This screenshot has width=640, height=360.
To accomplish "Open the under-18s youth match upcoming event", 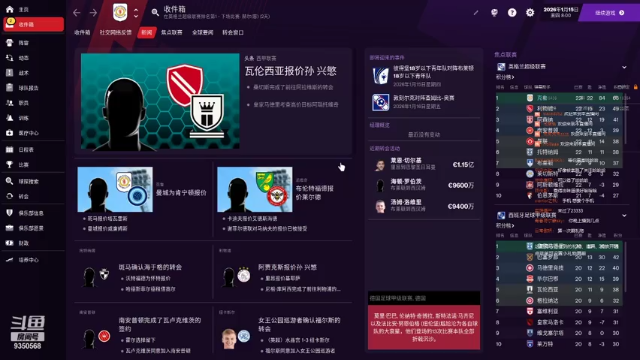I will 424,76.
